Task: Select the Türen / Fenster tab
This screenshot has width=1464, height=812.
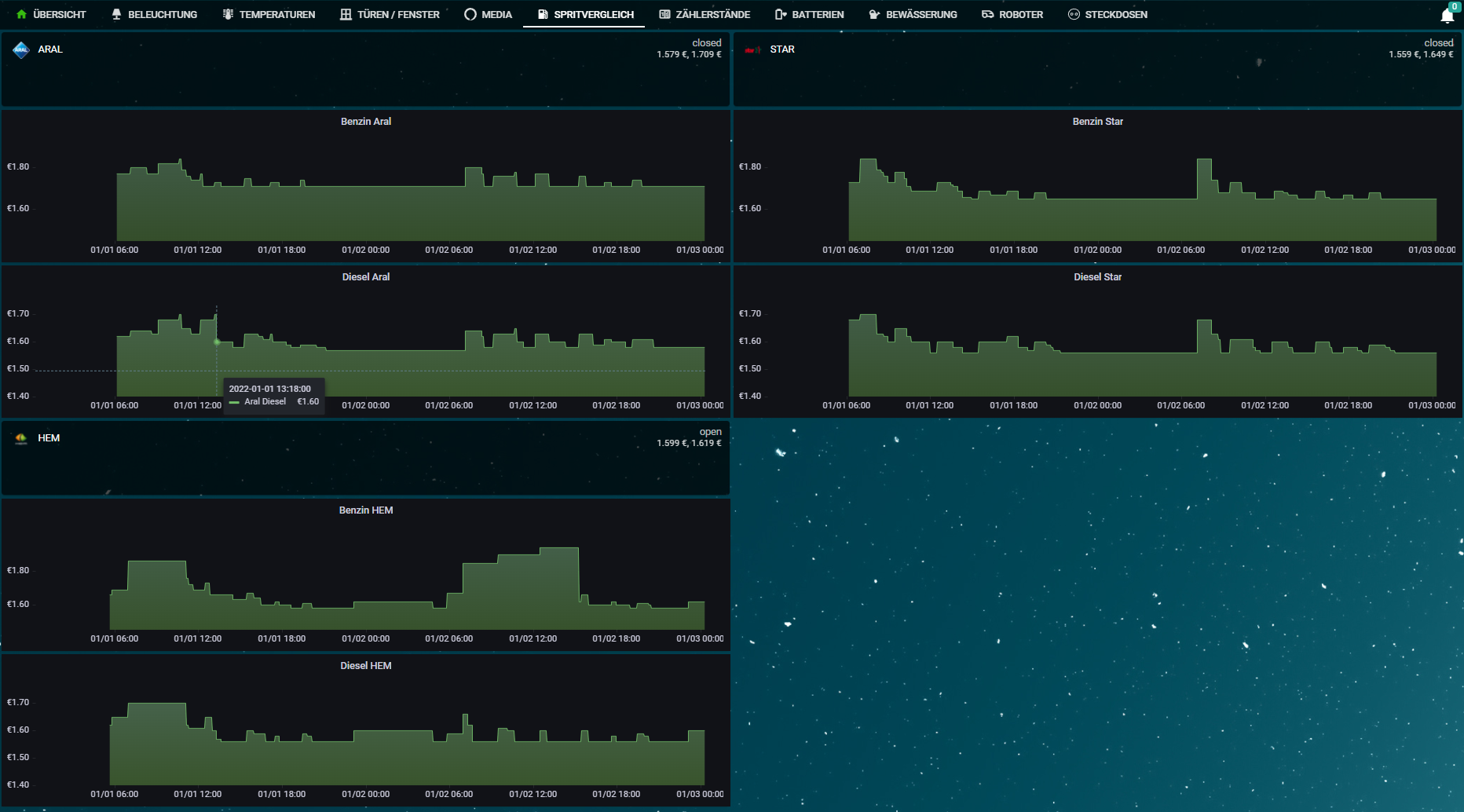Action: coord(390,14)
